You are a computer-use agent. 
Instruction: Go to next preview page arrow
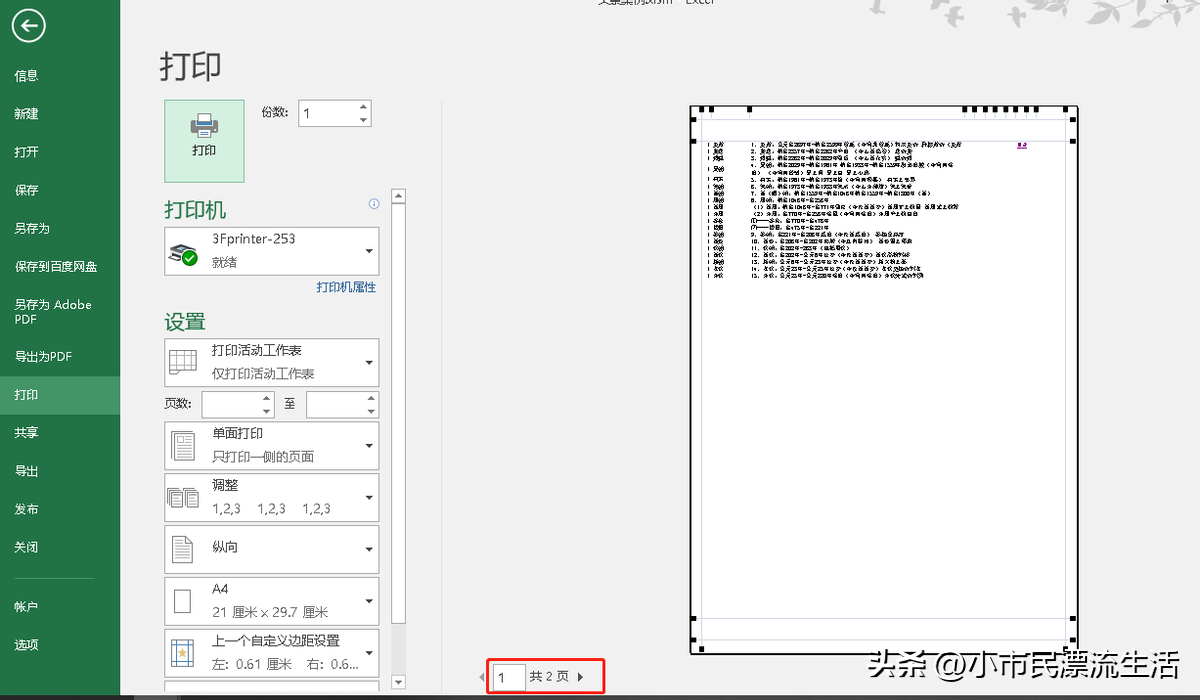[x=581, y=677]
